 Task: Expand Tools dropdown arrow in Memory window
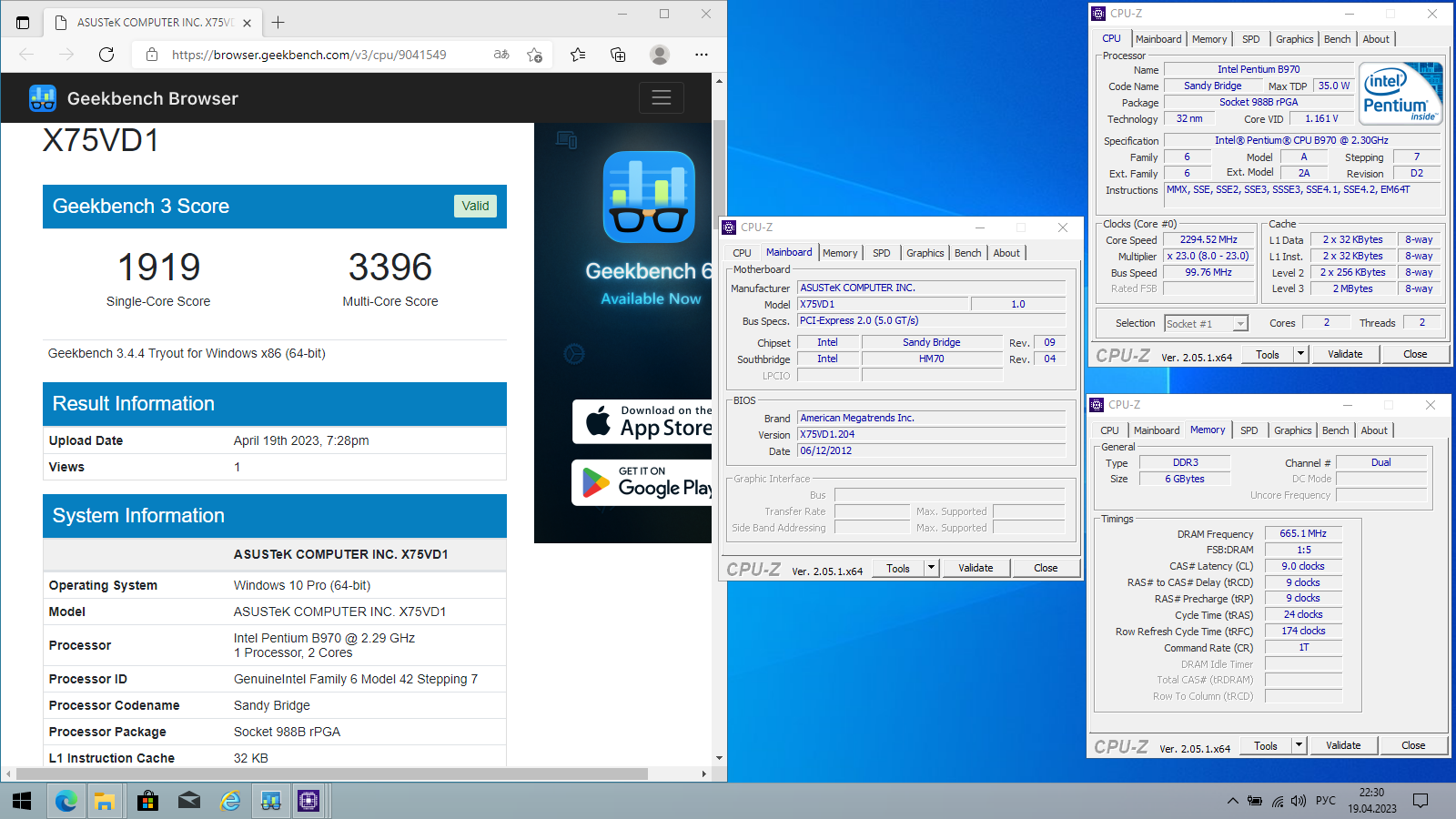tap(1299, 745)
